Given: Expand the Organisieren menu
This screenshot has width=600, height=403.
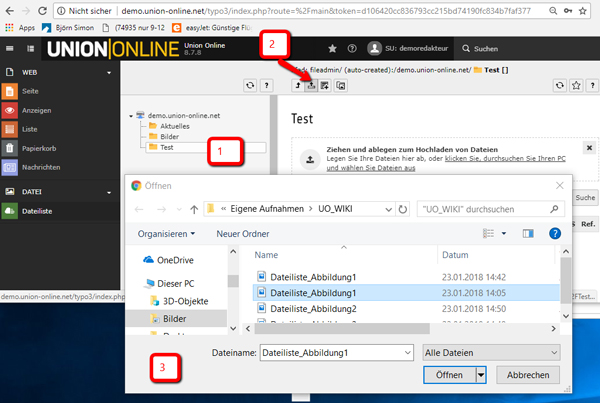Looking at the screenshot, I should [x=166, y=234].
